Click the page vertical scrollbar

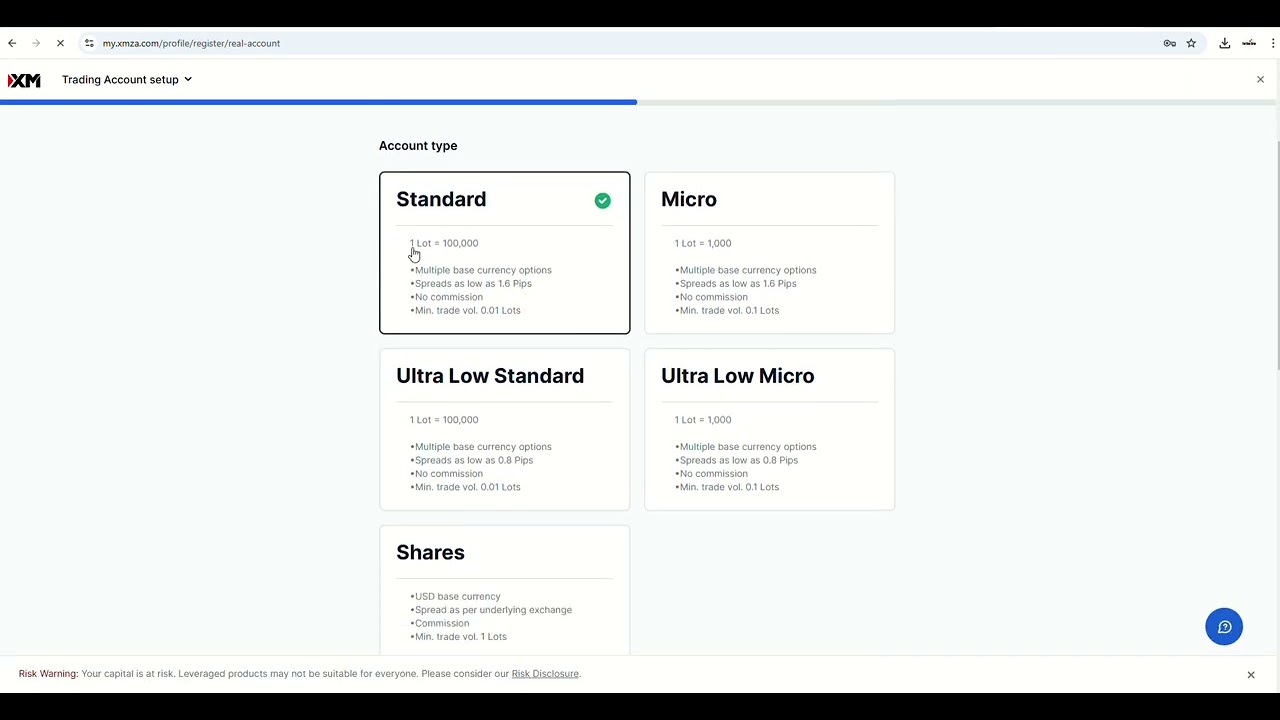pyautogui.click(x=1277, y=255)
